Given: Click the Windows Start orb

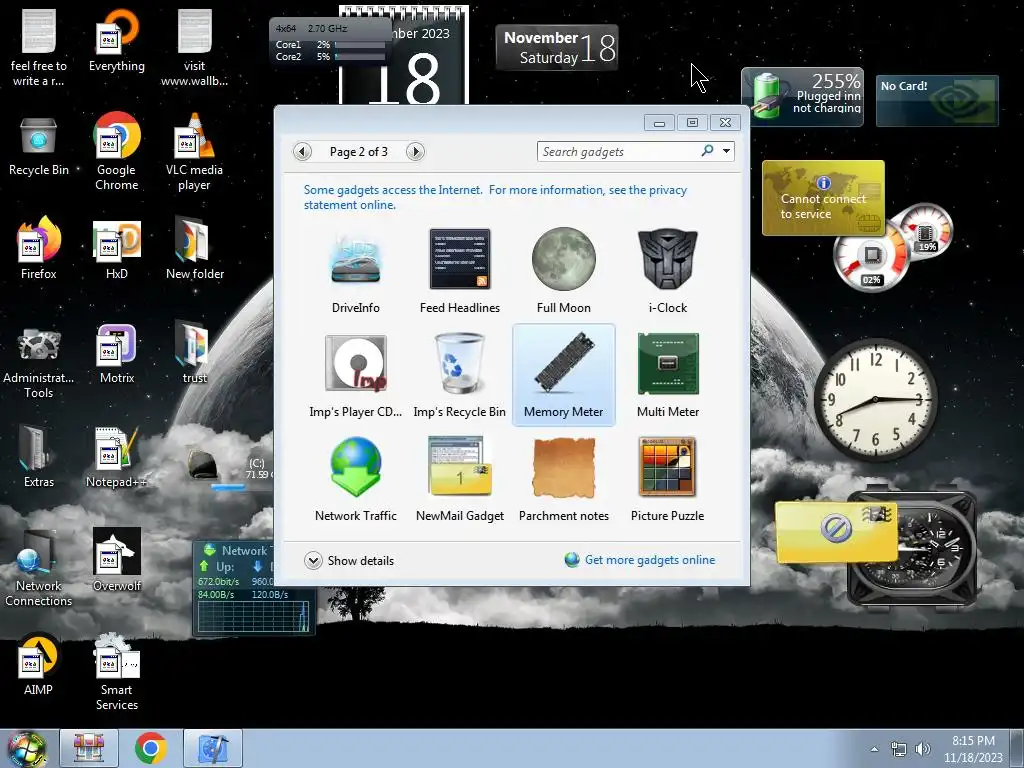Looking at the screenshot, I should 26,748.
